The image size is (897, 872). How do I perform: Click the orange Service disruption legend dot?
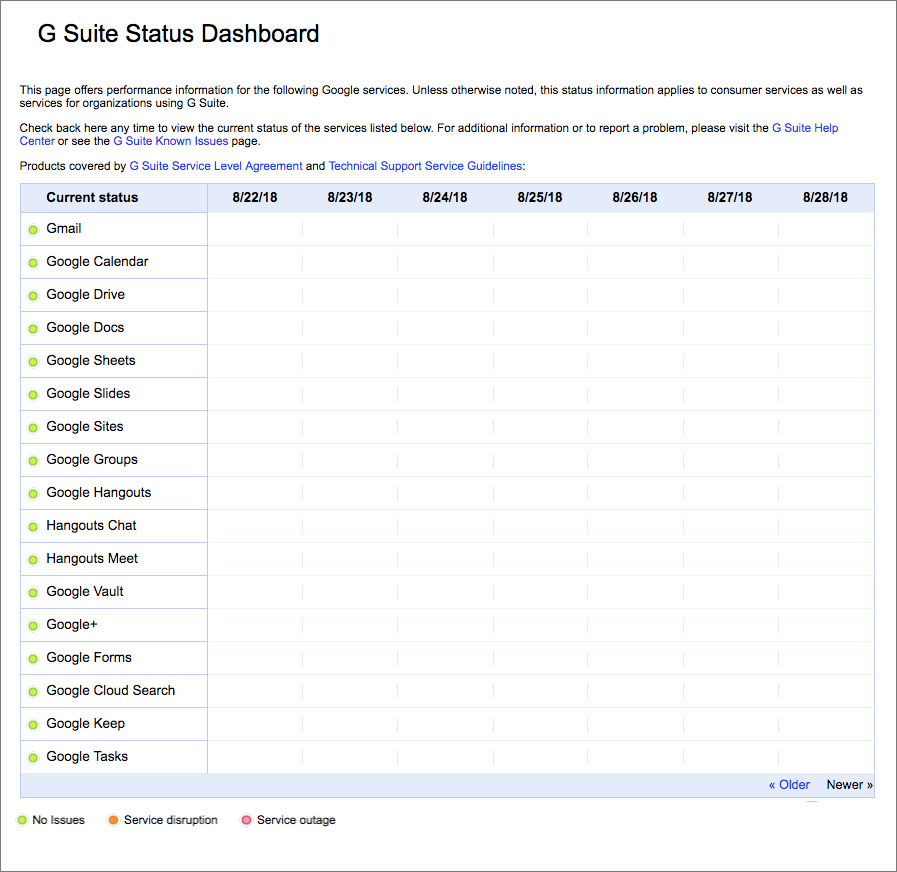pos(113,821)
